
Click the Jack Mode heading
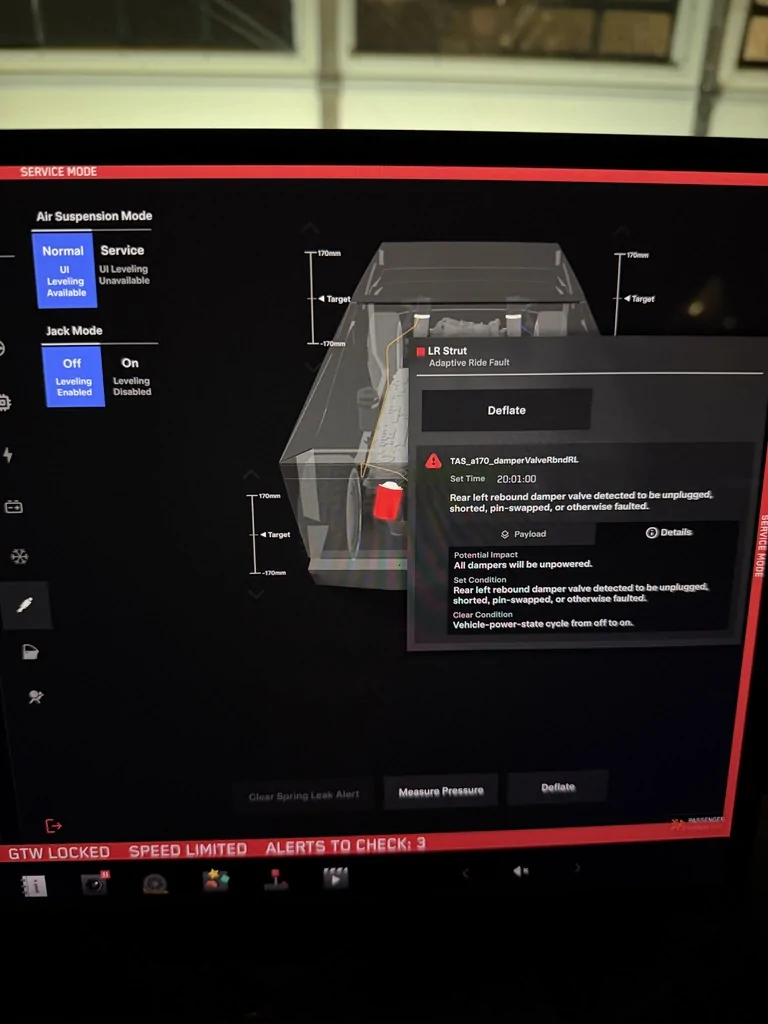click(x=74, y=330)
